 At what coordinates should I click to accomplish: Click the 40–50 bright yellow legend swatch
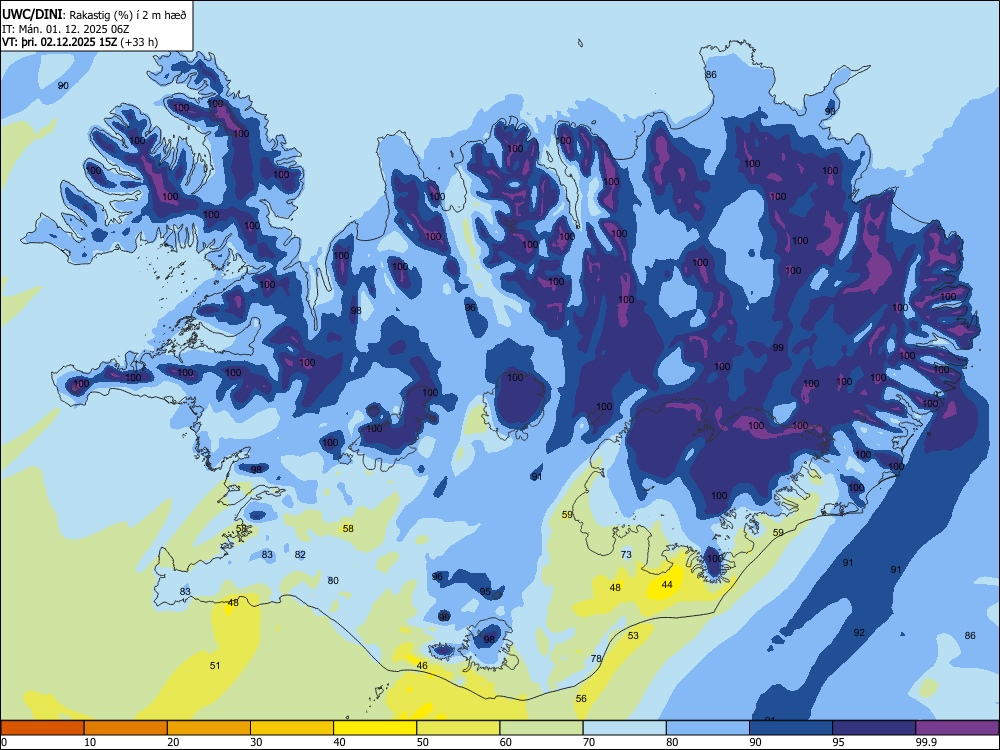click(375, 728)
